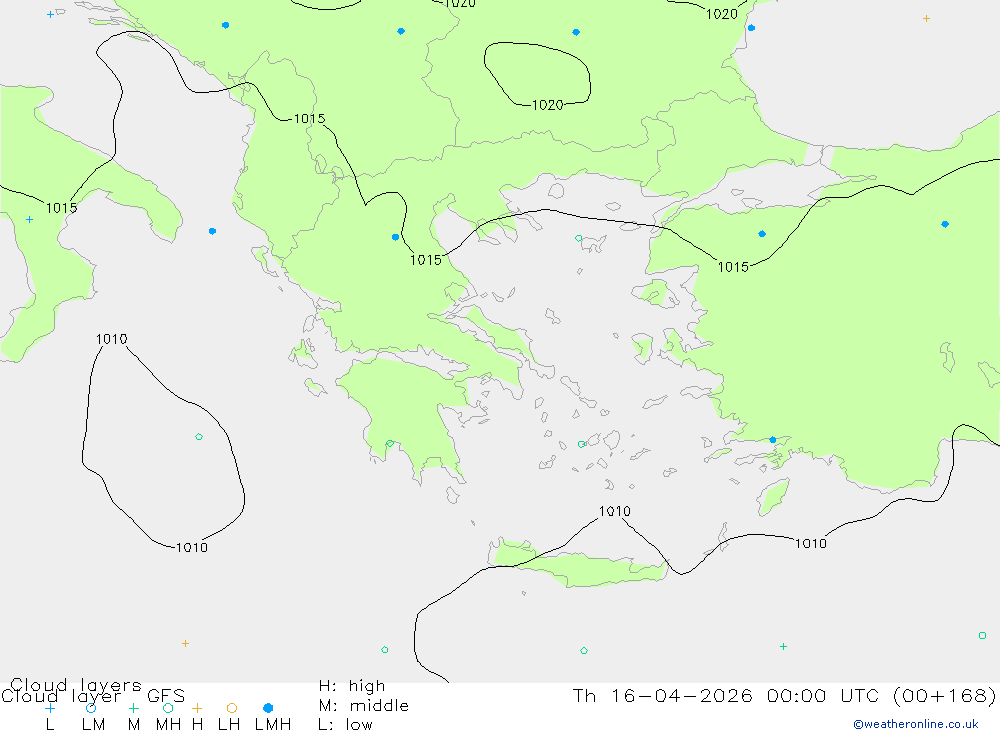Click the blue dot beside the 1015 label over northern Greece

(395, 237)
